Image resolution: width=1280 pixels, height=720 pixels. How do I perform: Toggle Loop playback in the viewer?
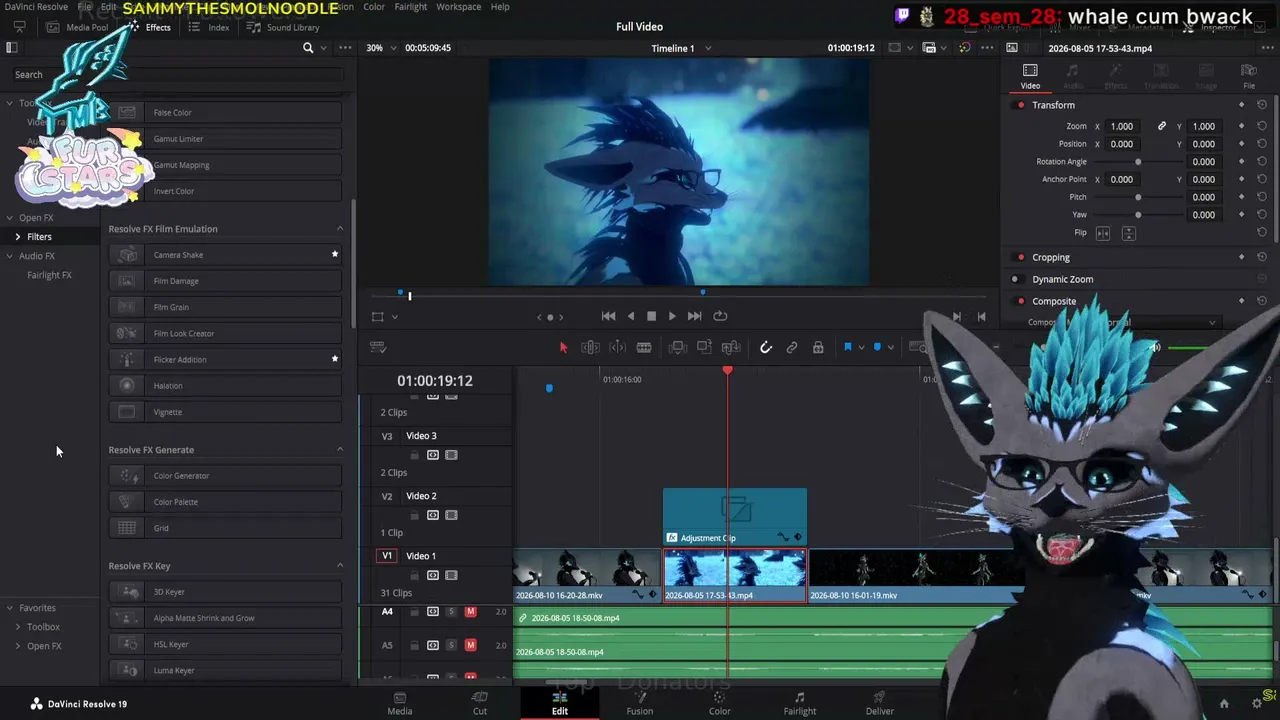click(719, 316)
